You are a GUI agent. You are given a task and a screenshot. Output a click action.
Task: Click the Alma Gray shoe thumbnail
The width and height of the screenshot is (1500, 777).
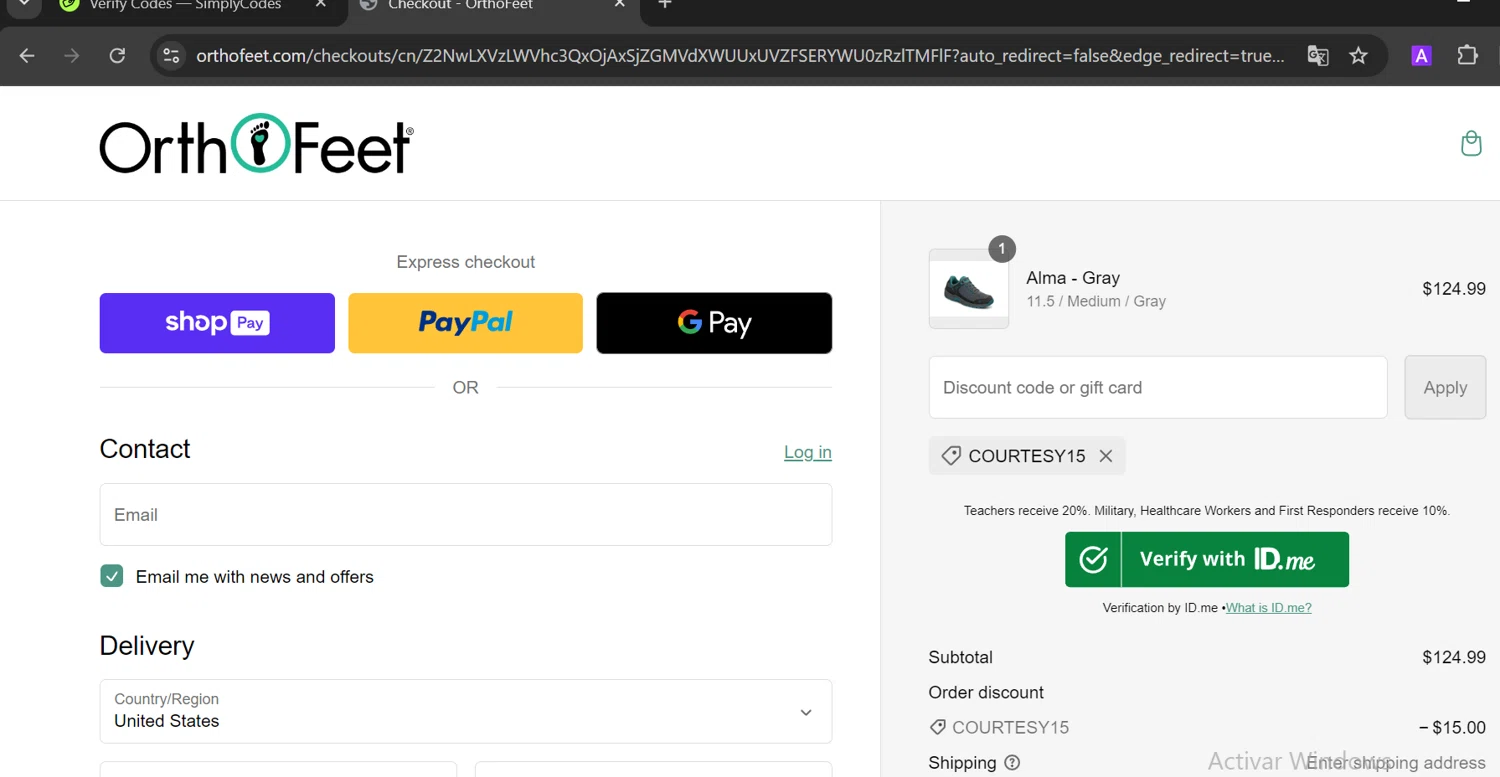(969, 289)
